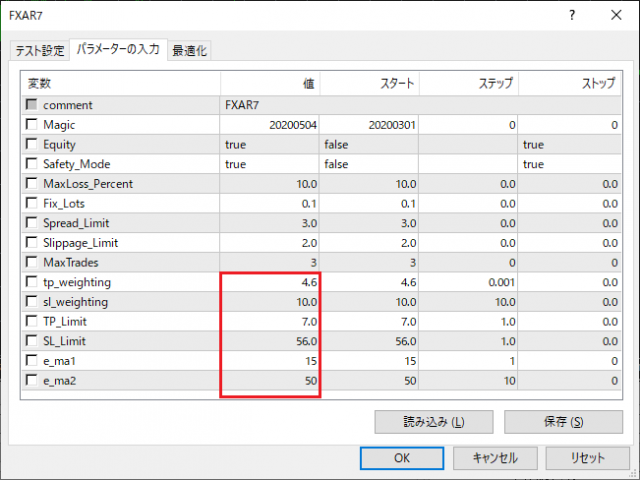Select the Spread_Limit value 3.0
This screenshot has height=480, width=640.
pos(269,223)
